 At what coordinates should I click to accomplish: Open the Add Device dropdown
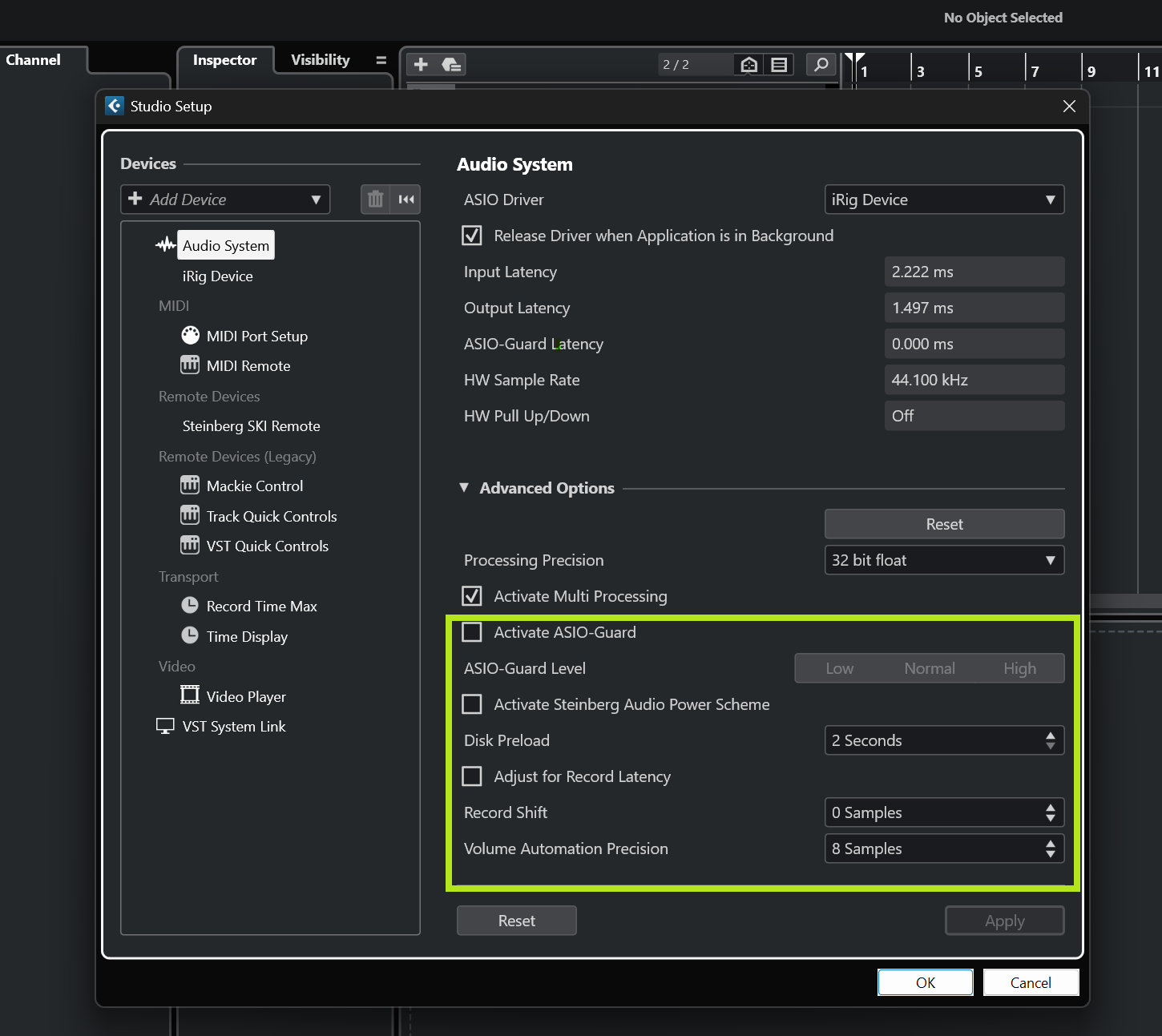coord(225,200)
